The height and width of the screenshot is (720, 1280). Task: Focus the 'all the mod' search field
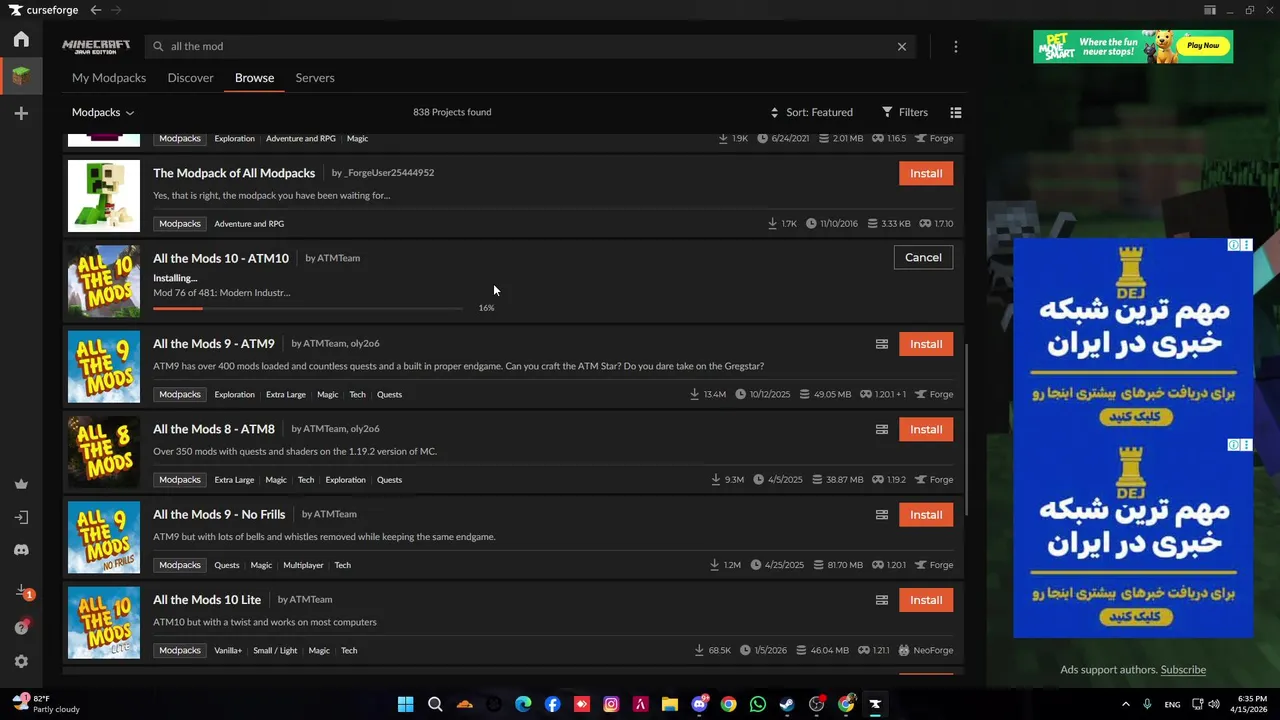tap(530, 46)
